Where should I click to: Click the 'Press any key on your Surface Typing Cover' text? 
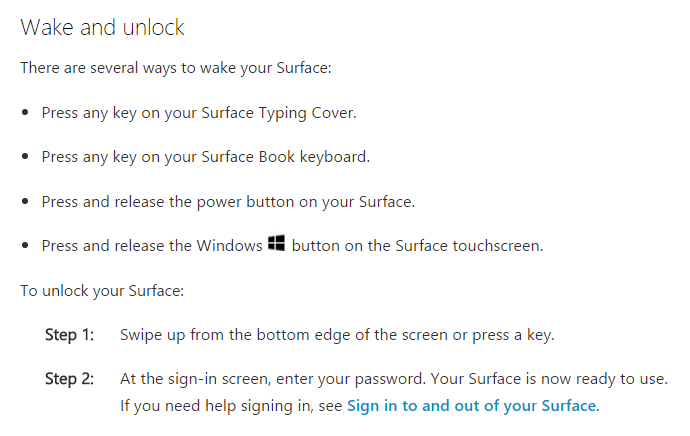coord(199,113)
